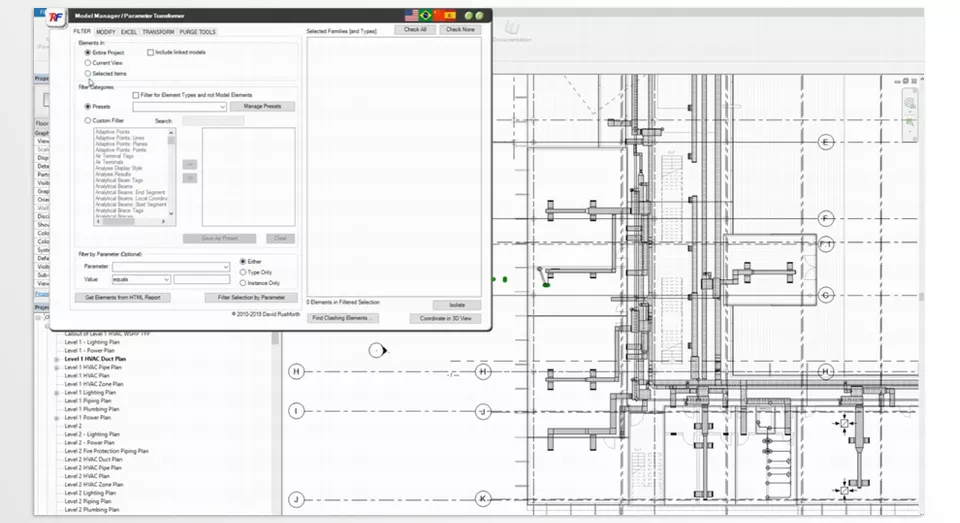
Task: Click the second green round button in the title bar
Action: (x=479, y=15)
